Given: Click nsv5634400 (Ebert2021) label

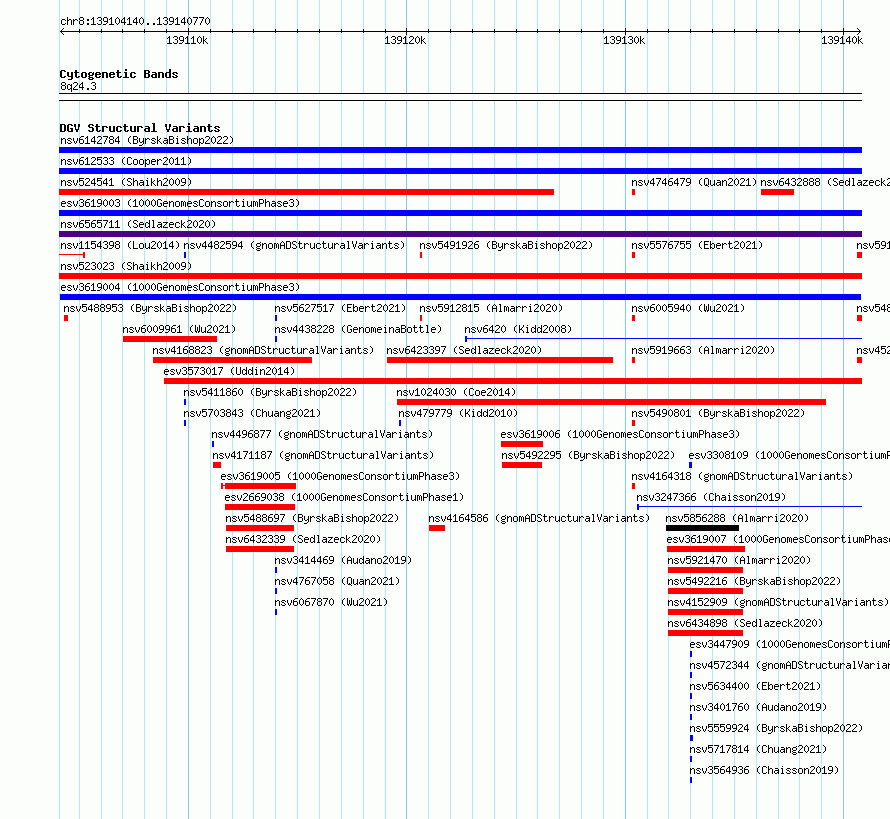Looking at the screenshot, I should (755, 686).
